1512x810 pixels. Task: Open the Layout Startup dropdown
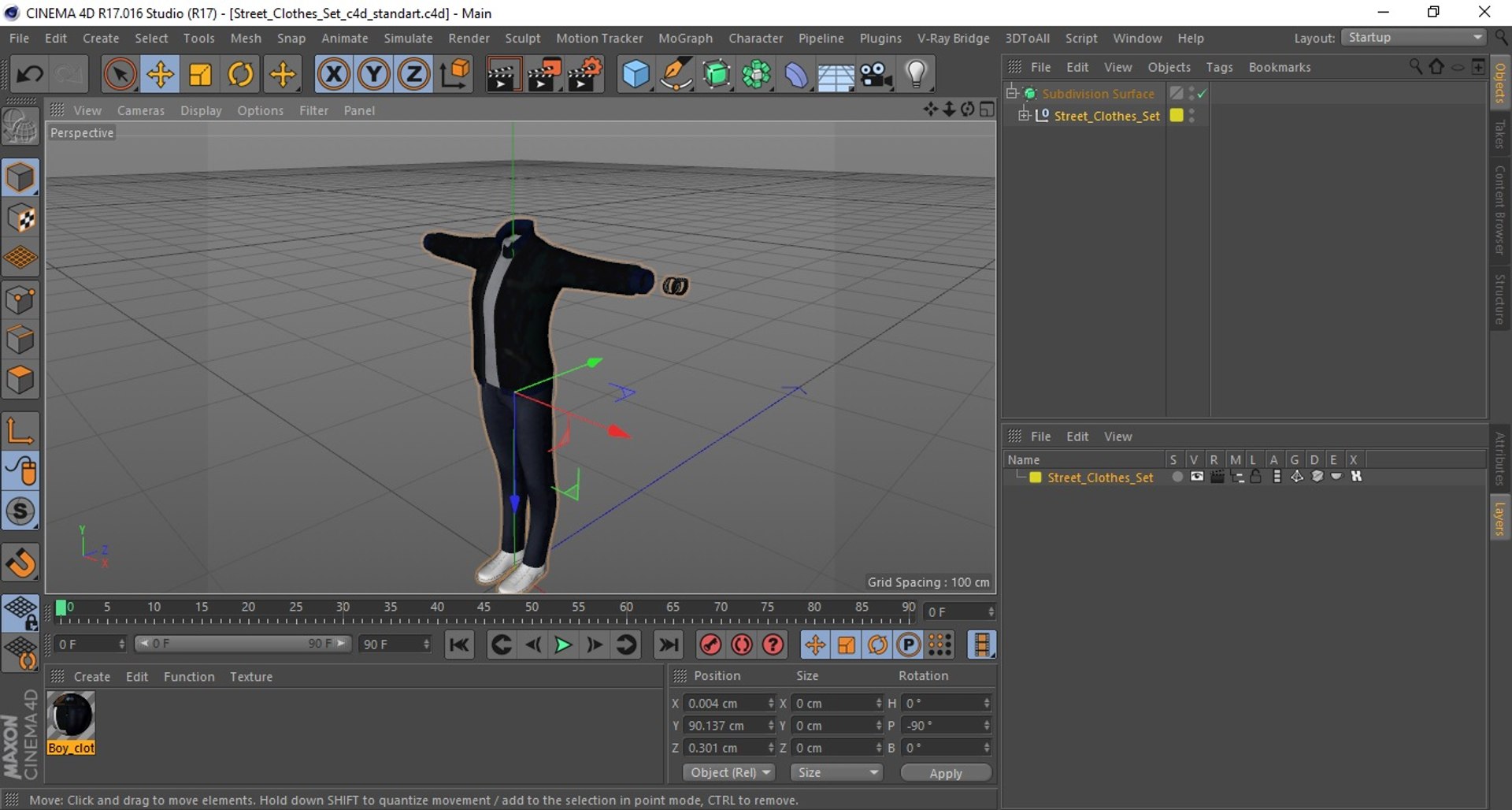1414,38
